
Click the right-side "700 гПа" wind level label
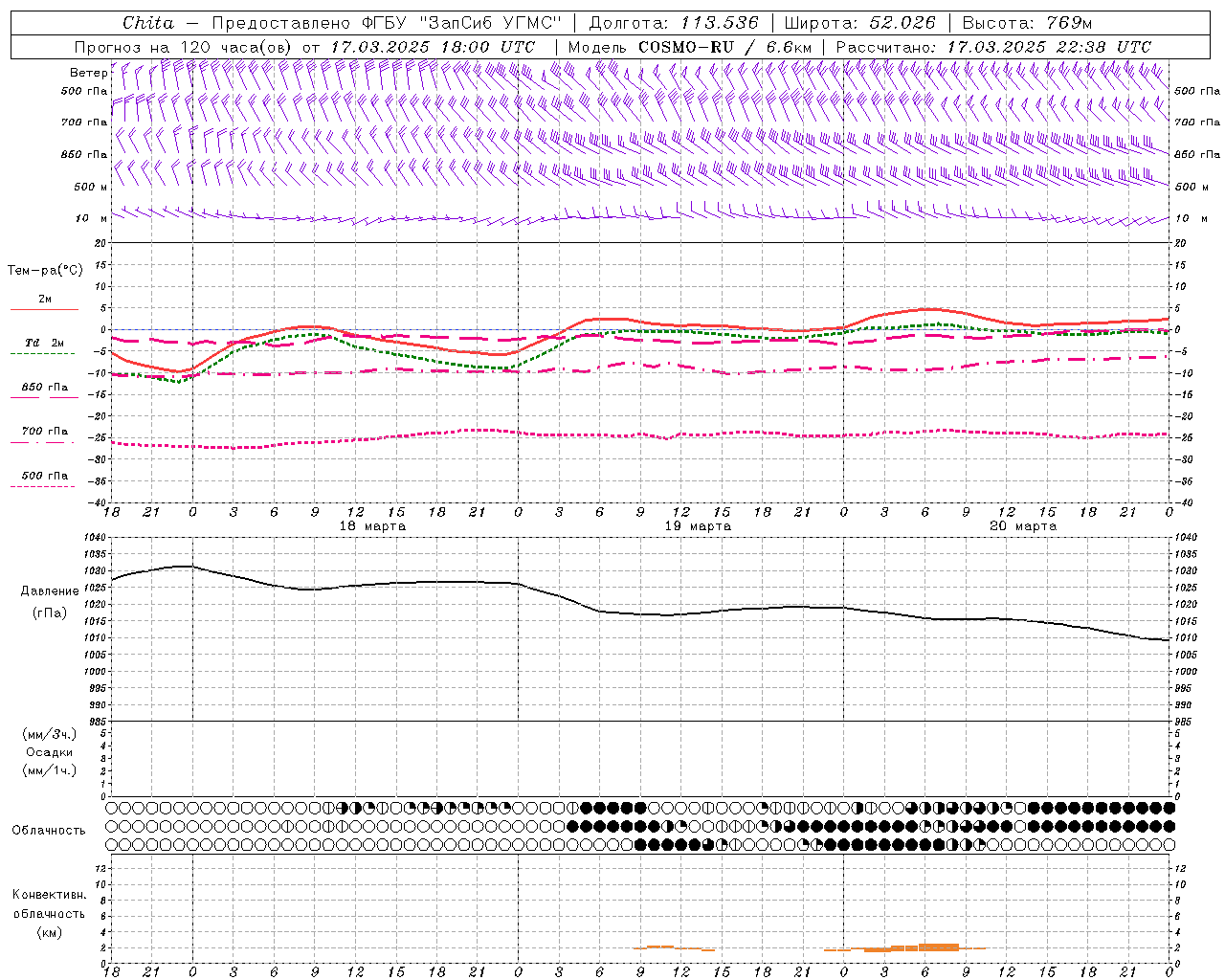[x=1197, y=122]
